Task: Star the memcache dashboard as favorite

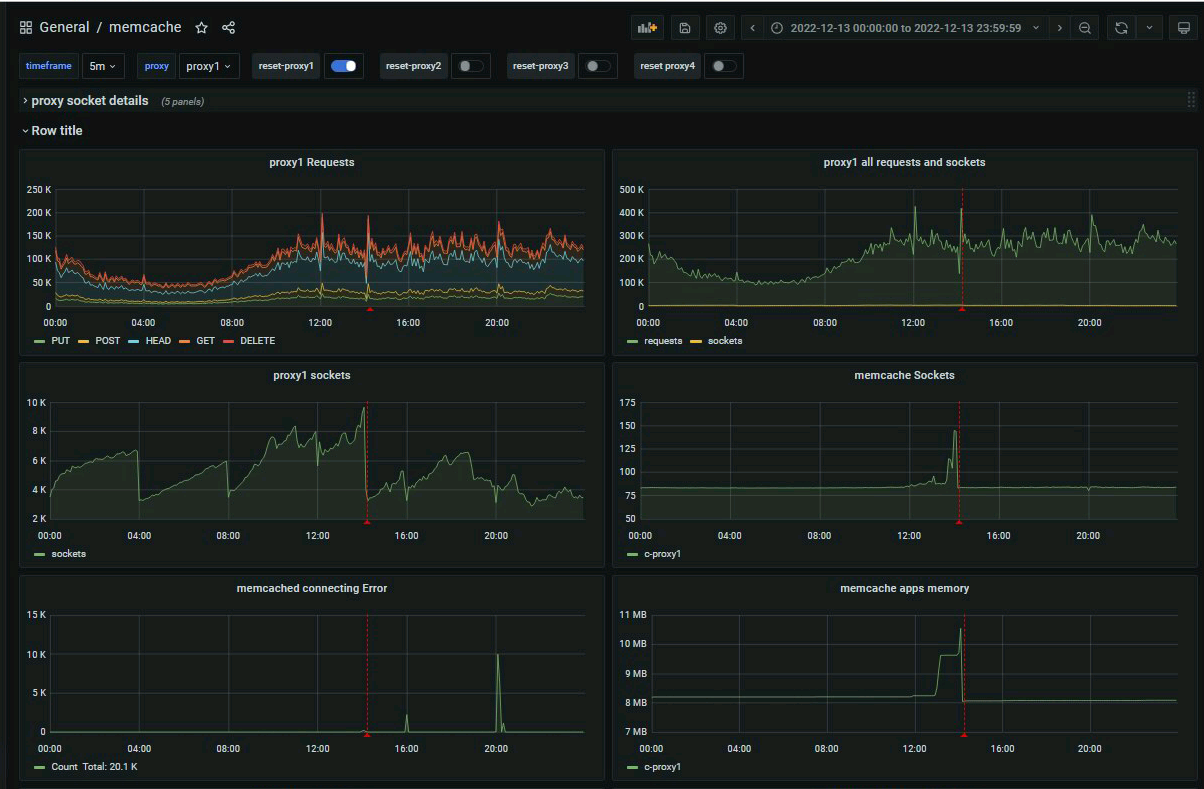Action: pyautogui.click(x=201, y=28)
